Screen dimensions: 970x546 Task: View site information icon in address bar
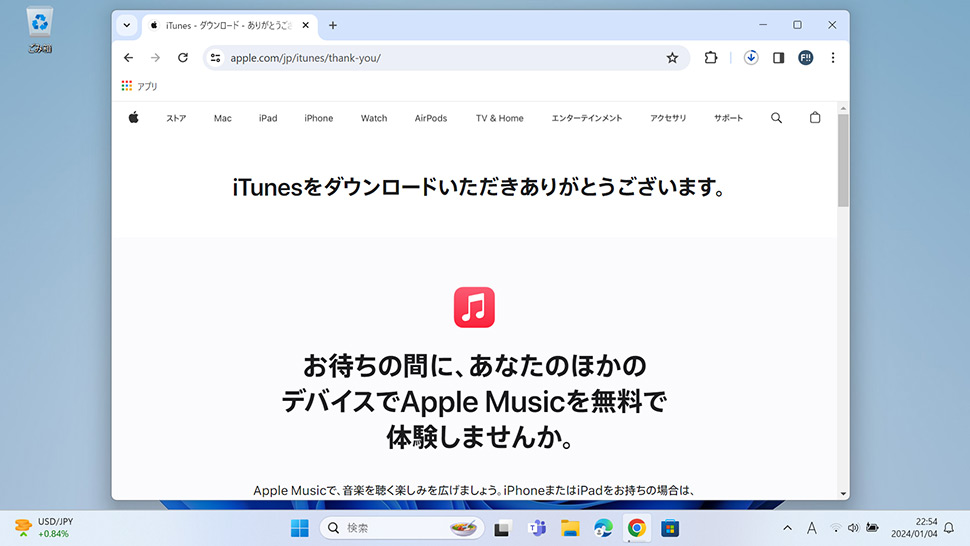(215, 58)
